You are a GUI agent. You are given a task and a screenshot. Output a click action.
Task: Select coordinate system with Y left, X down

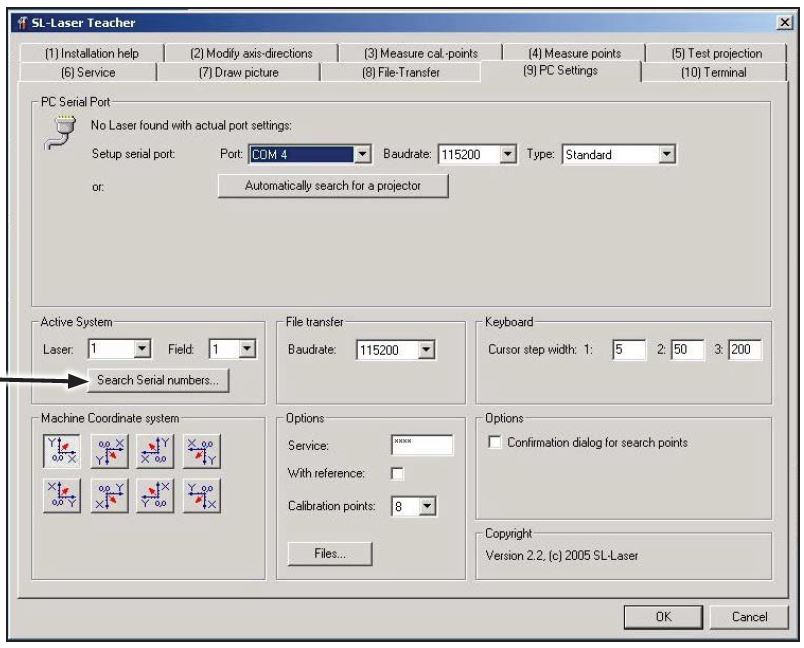pos(202,496)
